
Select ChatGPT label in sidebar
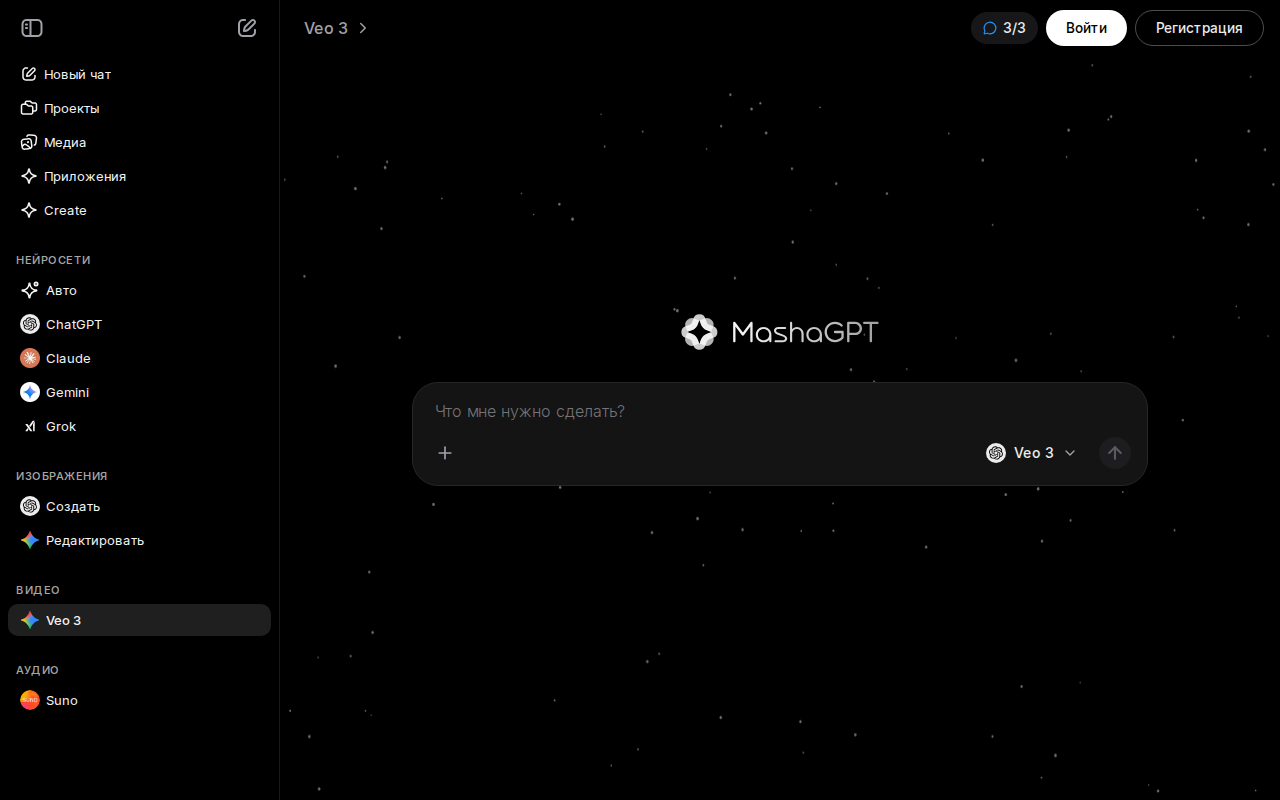coord(74,324)
